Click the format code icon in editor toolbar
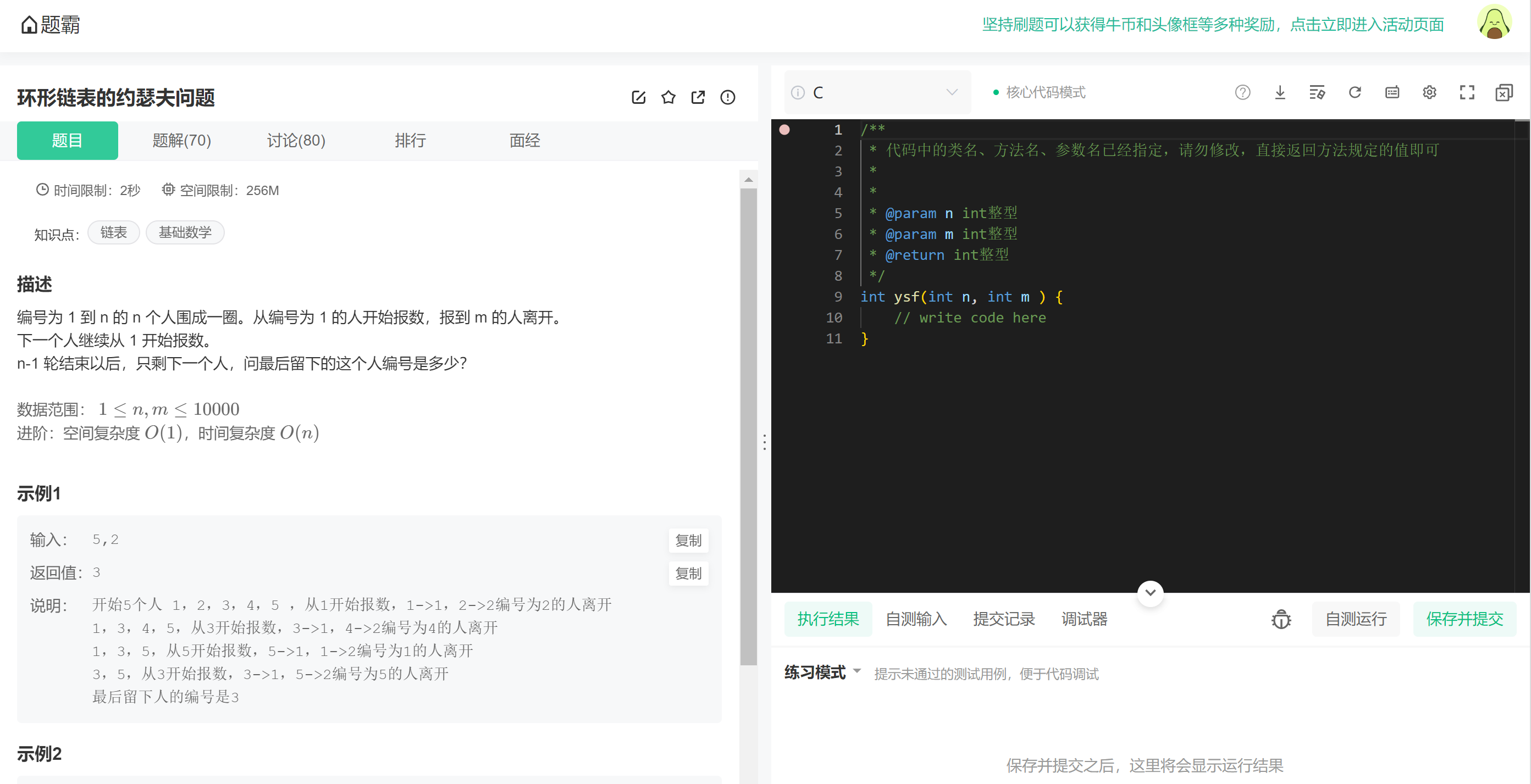The width and height of the screenshot is (1531, 784). (1317, 92)
